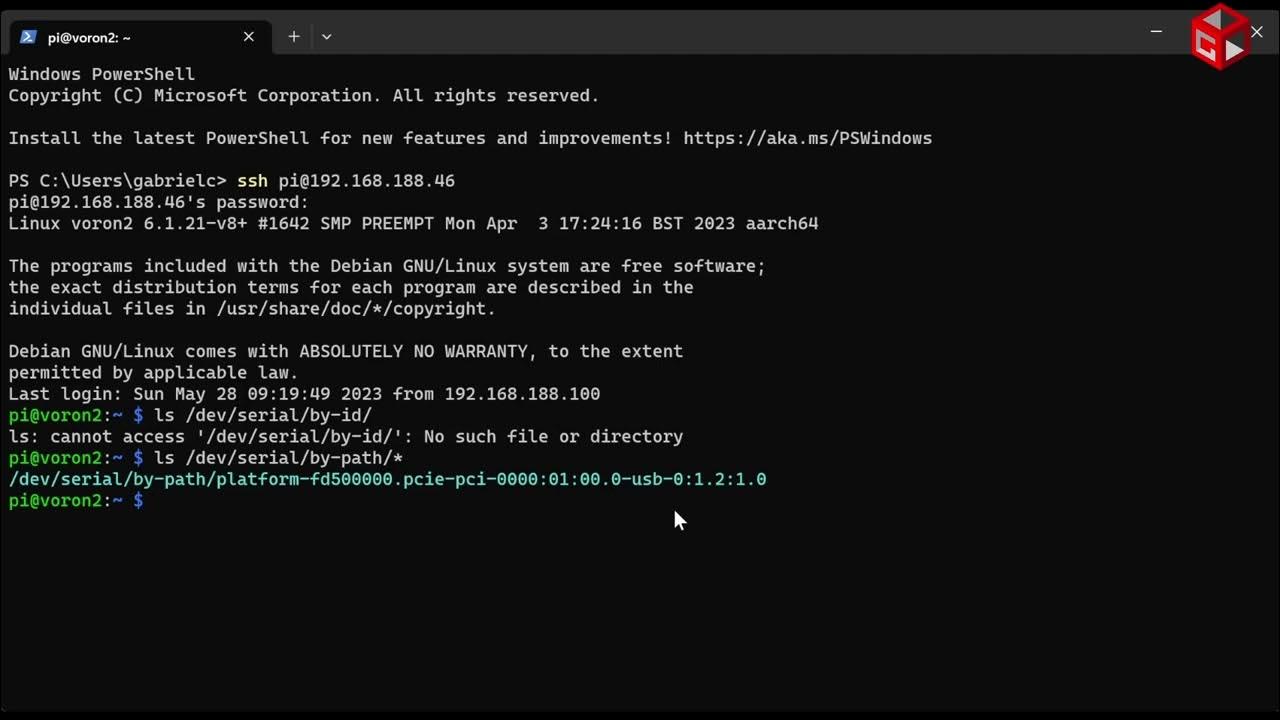Click the Linux voron2 kernel version line

(413, 223)
